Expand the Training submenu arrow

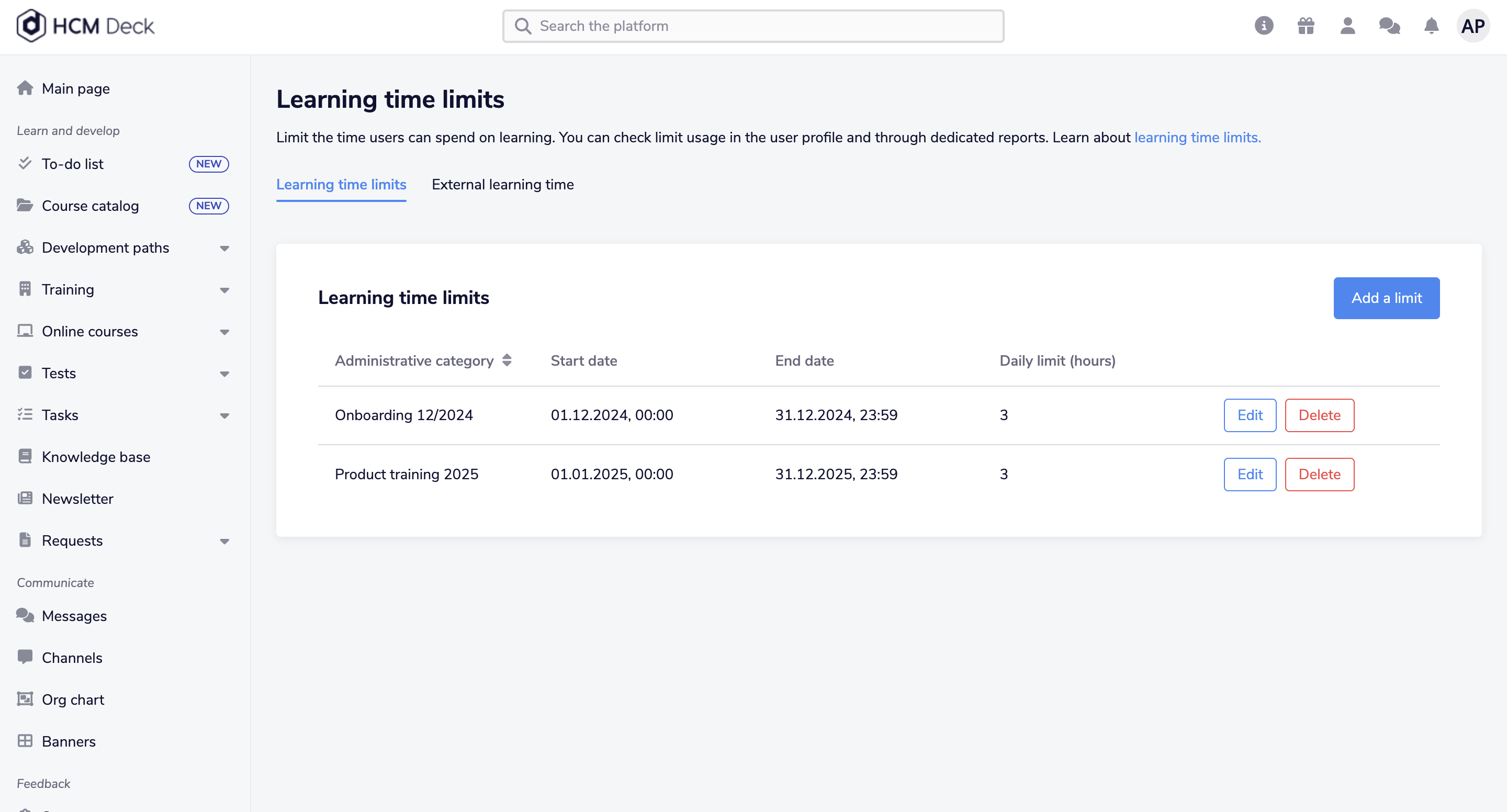(224, 290)
